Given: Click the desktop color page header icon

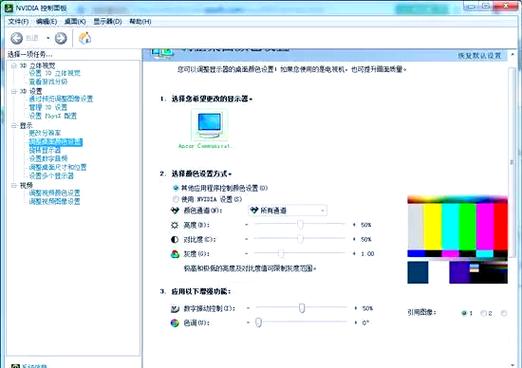Looking at the screenshot, I should [x=162, y=53].
